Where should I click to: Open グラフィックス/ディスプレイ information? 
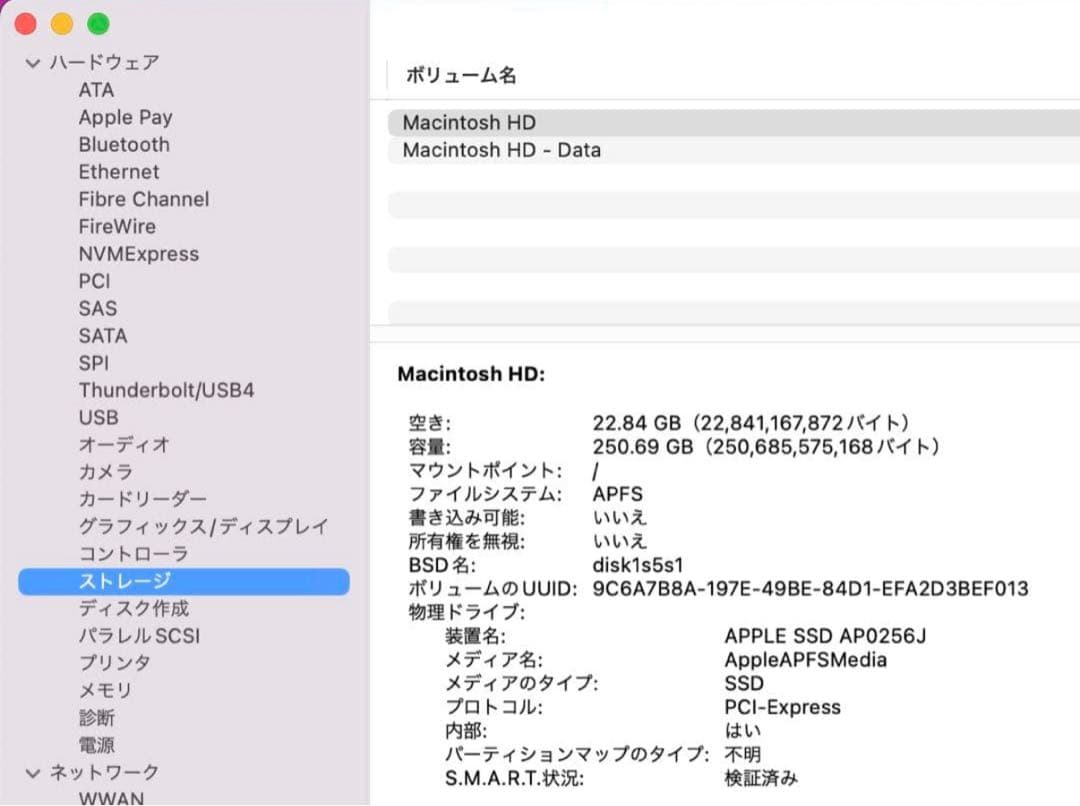pos(200,525)
